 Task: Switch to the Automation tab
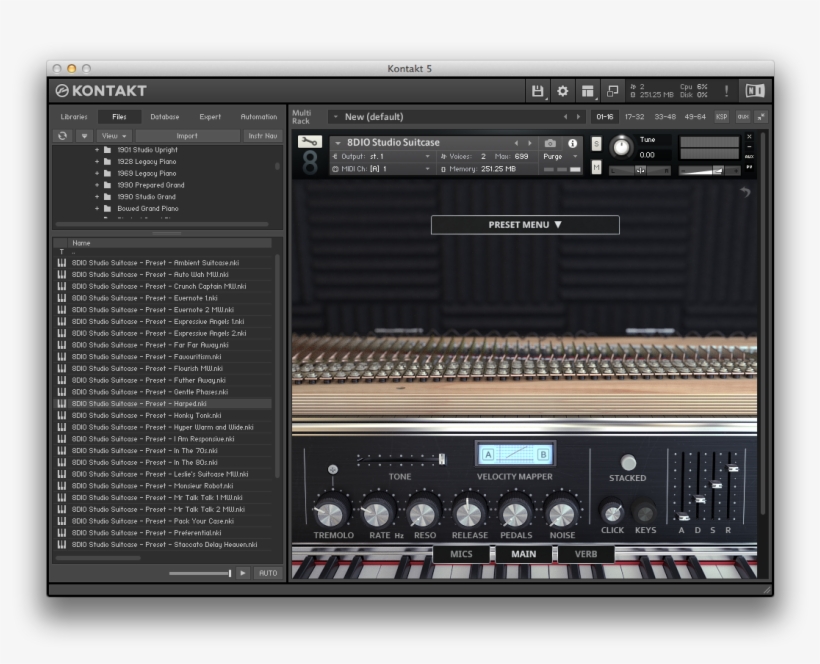tap(258, 117)
